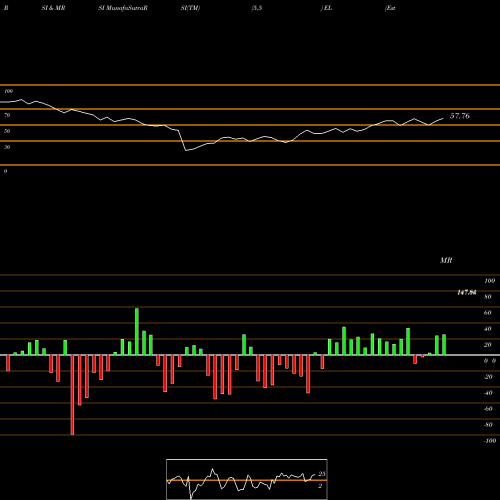The height and width of the screenshot is (500, 500).
Task: Click the MR axis label -100
Action: (x=489, y=441)
